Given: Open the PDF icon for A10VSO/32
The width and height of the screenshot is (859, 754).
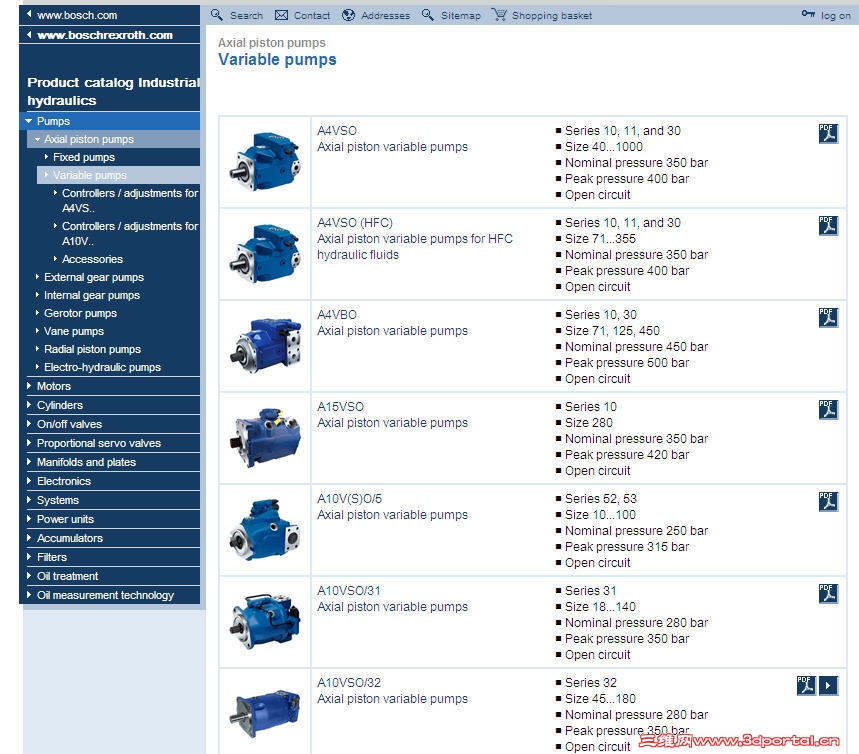Looking at the screenshot, I should pyautogui.click(x=806, y=686).
